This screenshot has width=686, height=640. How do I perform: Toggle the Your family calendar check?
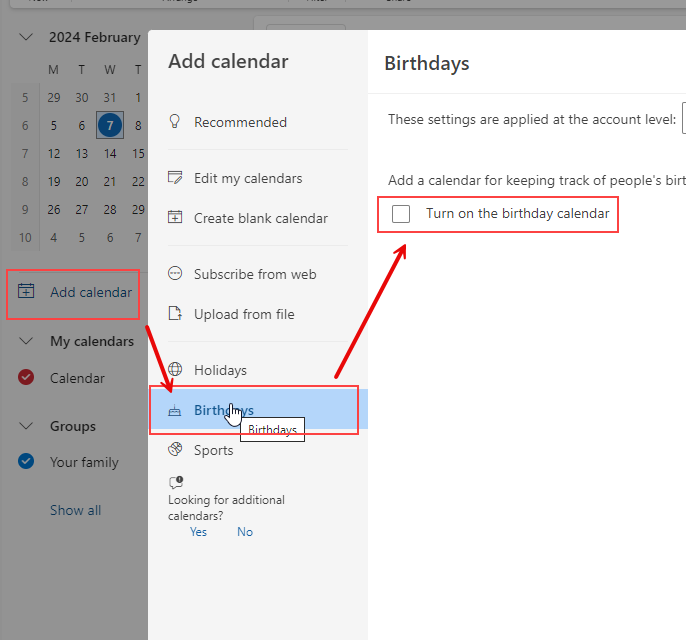26,461
